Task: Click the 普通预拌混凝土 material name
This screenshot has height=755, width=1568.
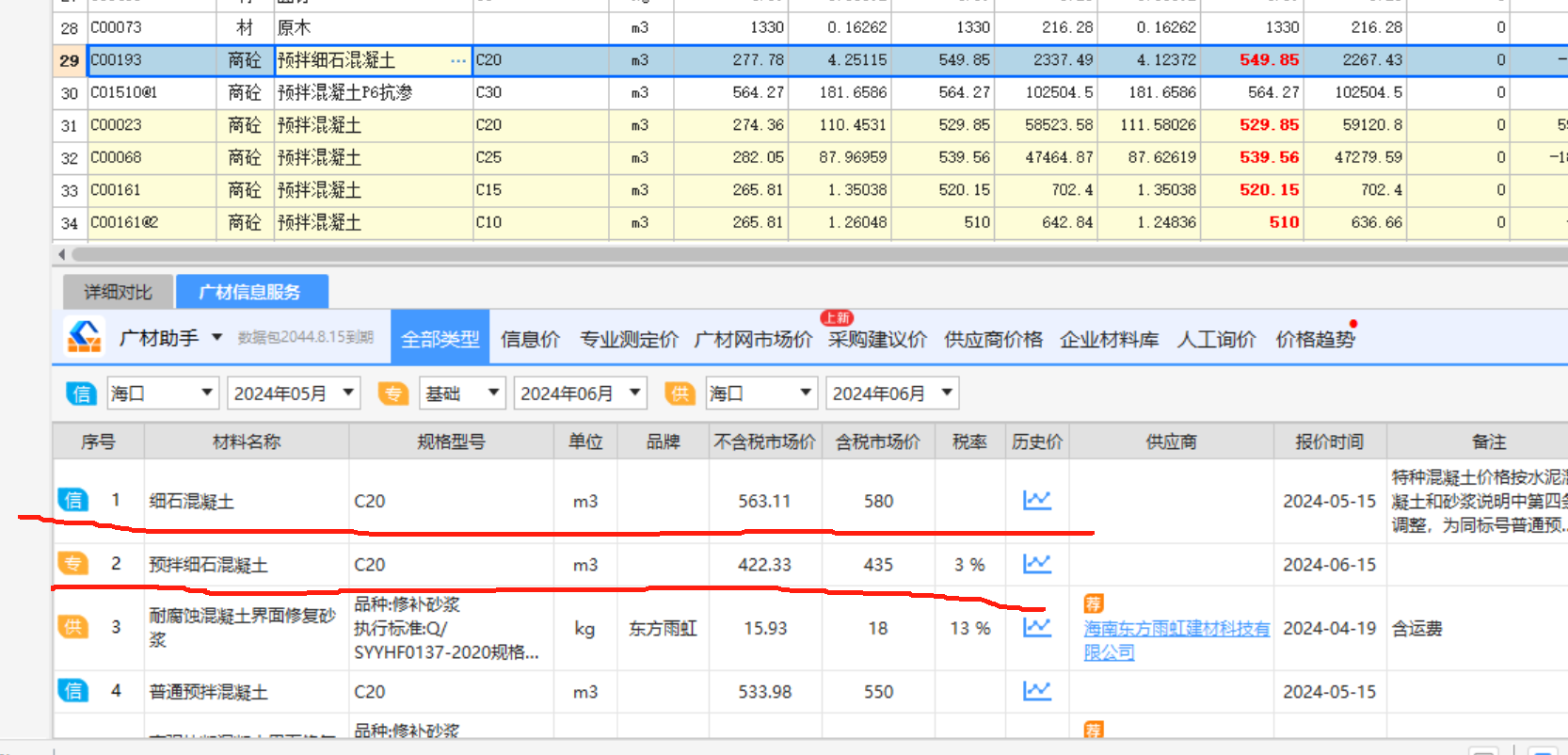Action: pos(208,691)
